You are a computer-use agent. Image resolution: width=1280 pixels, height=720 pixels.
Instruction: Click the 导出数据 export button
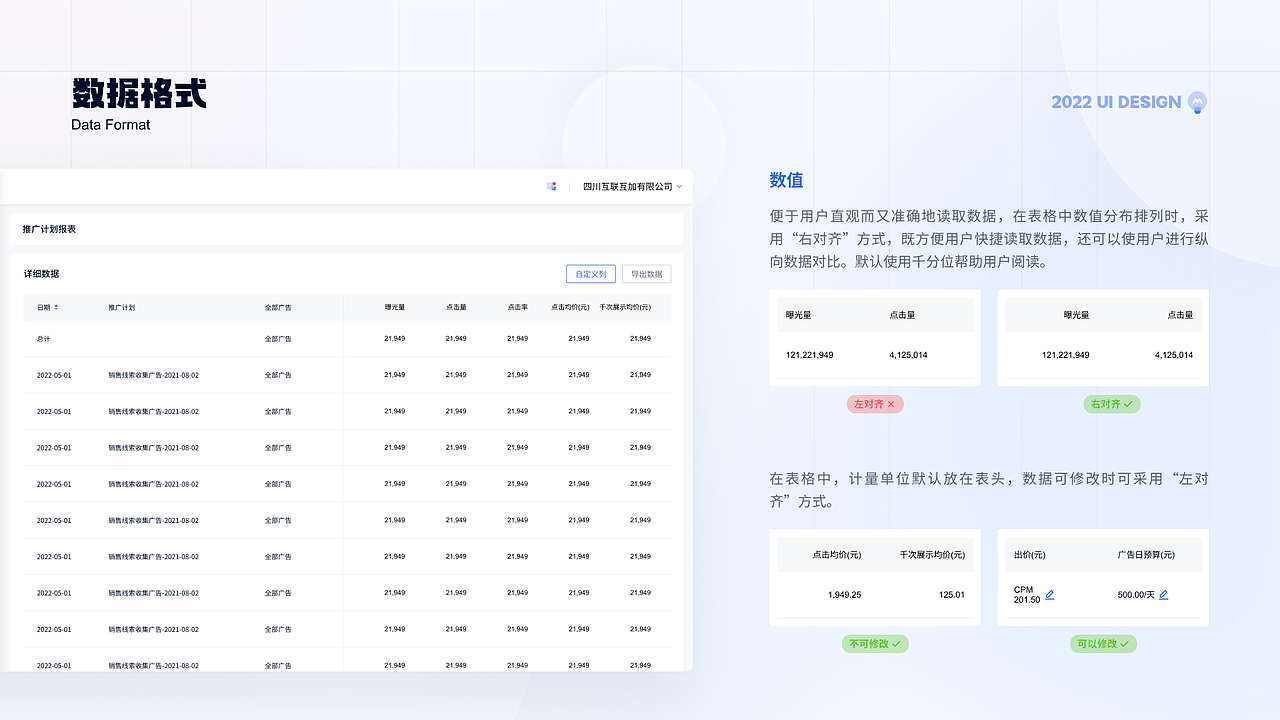click(x=646, y=273)
